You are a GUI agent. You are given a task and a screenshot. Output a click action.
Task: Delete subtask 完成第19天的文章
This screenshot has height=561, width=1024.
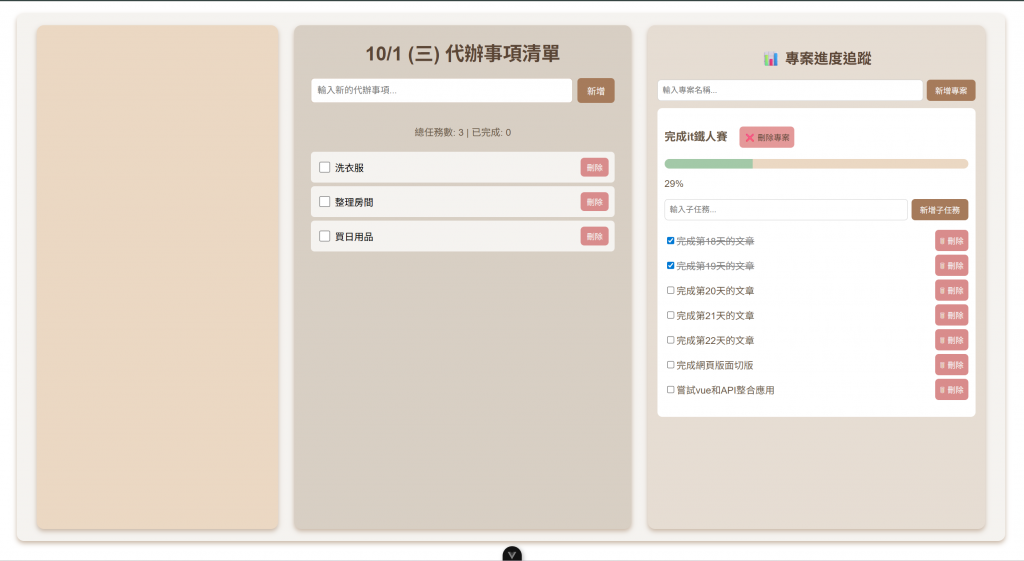(x=952, y=266)
